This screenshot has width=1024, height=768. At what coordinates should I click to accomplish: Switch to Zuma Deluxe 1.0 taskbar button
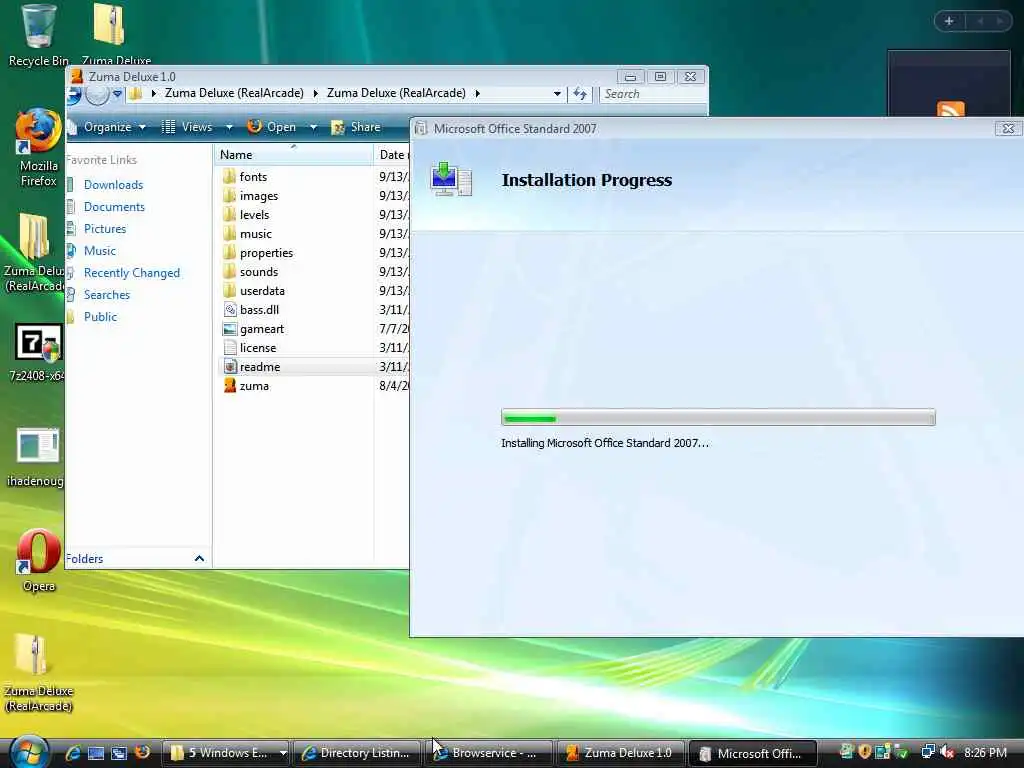[x=621, y=753]
